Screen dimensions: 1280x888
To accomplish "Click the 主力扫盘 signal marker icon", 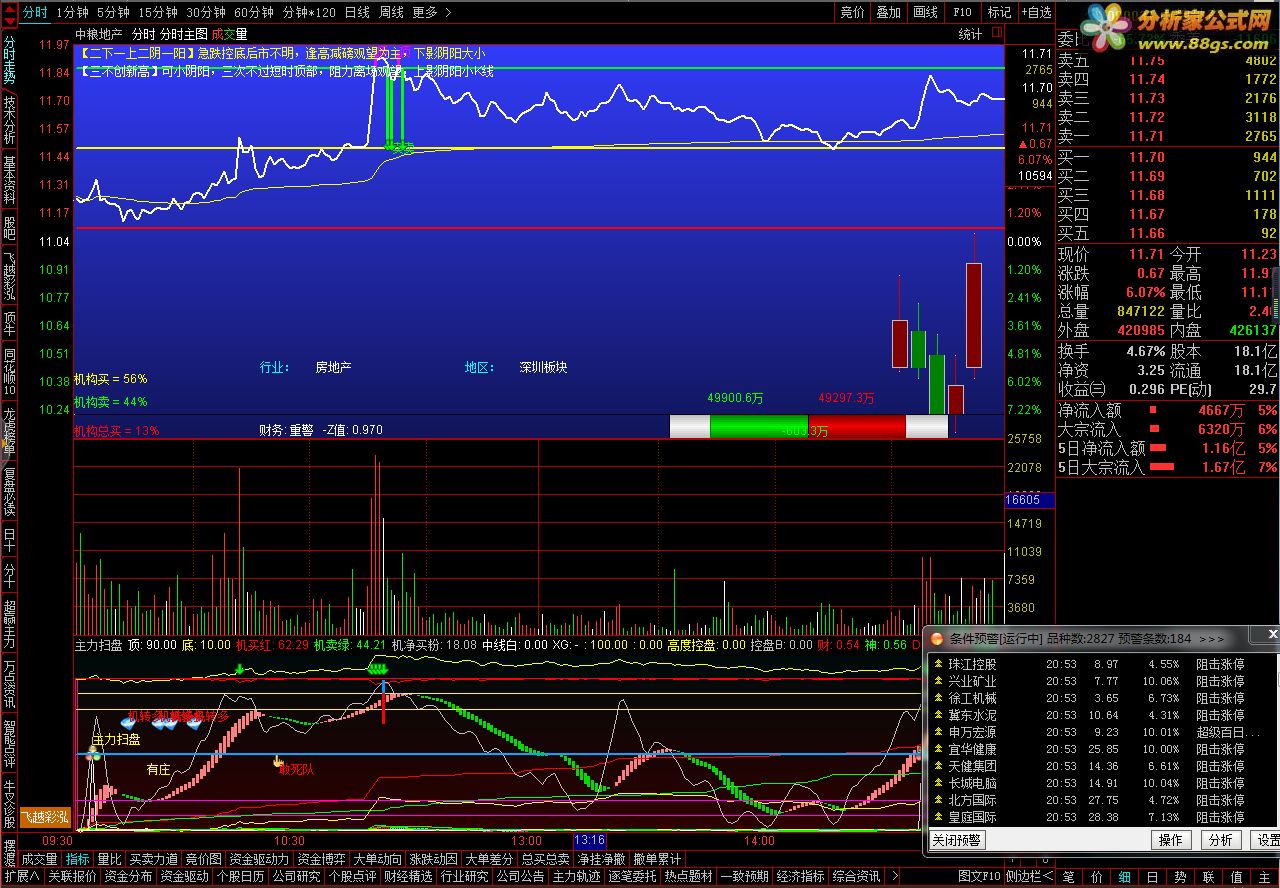I will point(94,755).
